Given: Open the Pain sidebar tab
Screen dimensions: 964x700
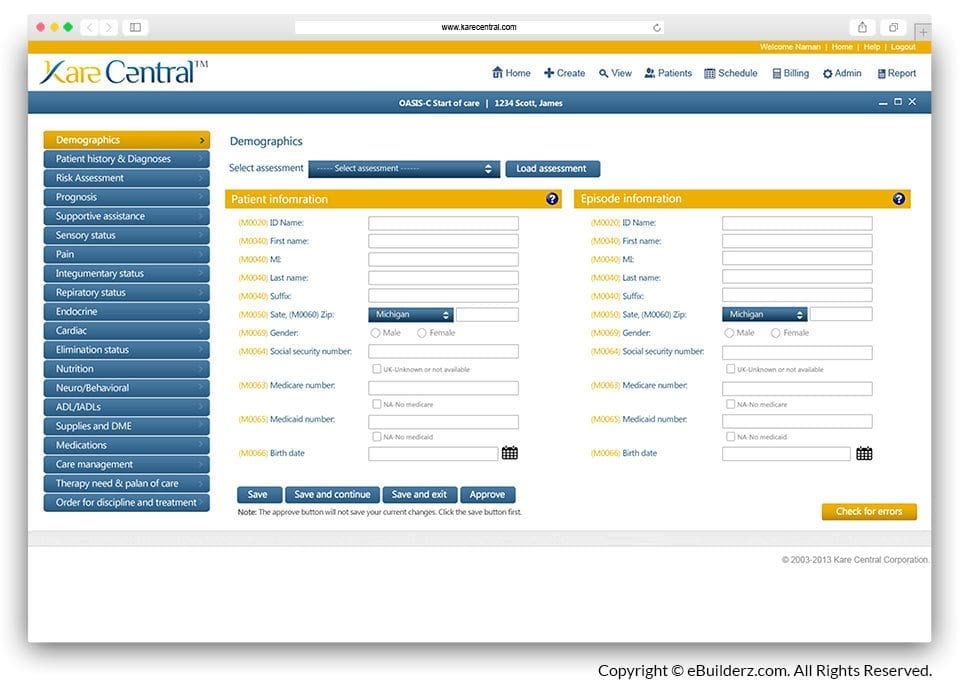Looking at the screenshot, I should (127, 254).
